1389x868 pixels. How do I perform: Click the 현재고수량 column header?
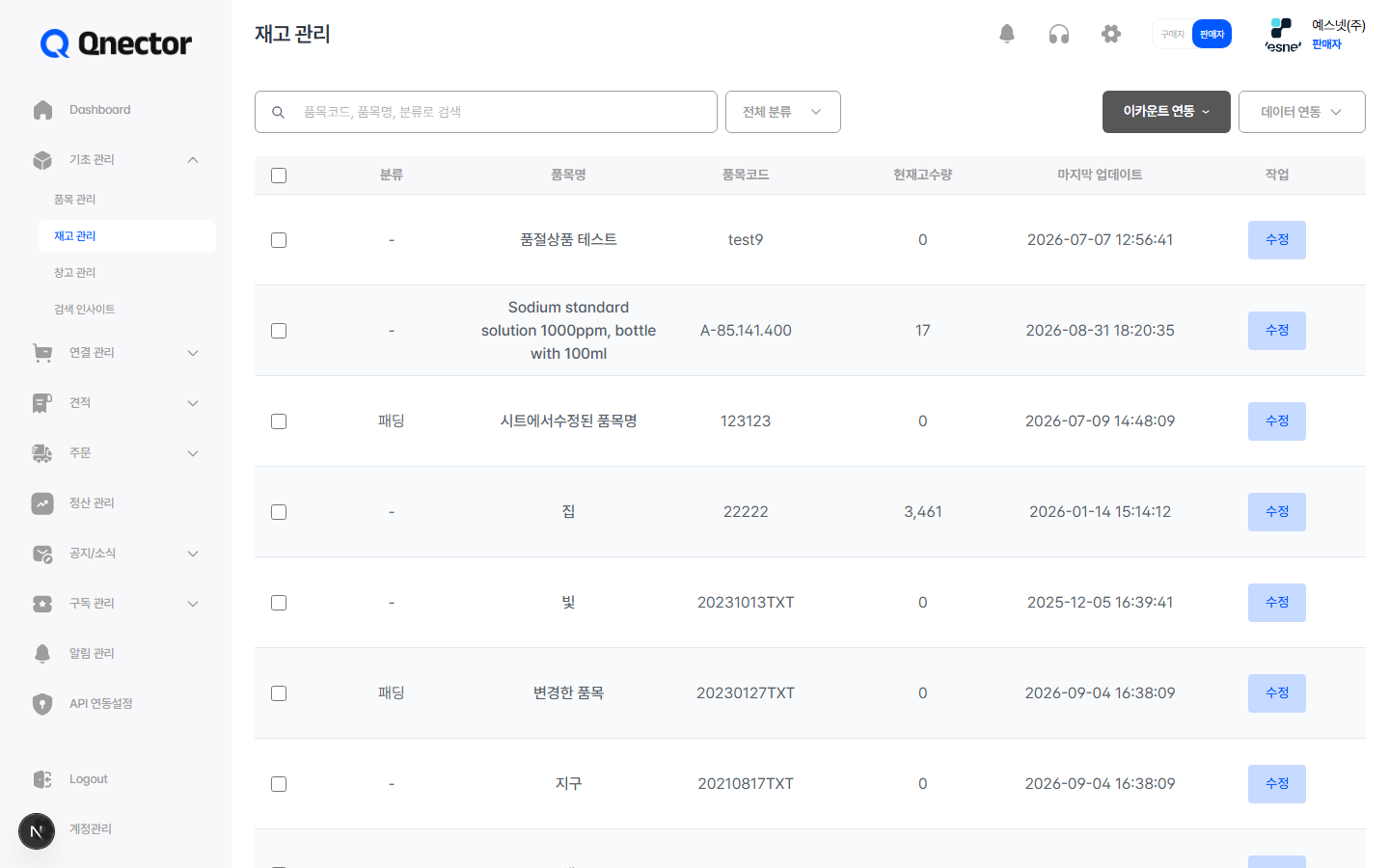point(922,176)
